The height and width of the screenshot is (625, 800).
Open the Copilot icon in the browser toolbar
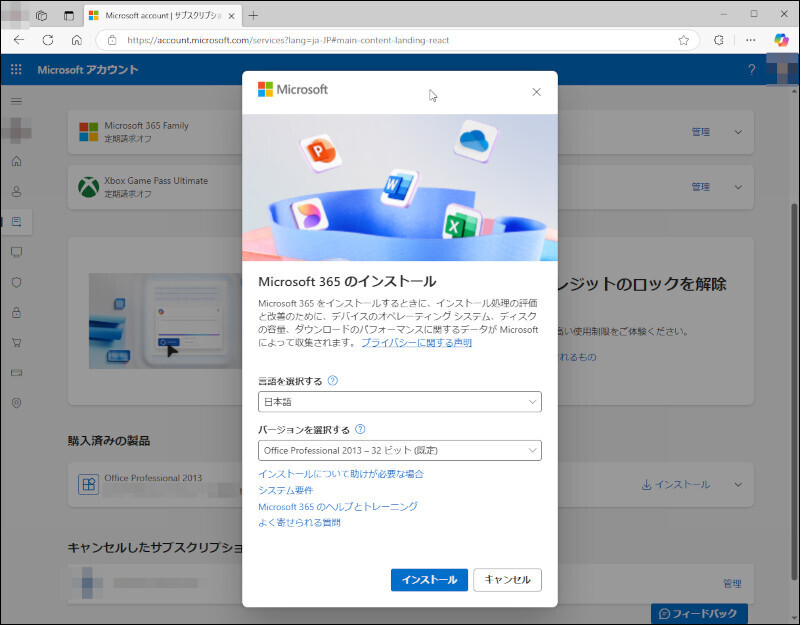tap(781, 40)
